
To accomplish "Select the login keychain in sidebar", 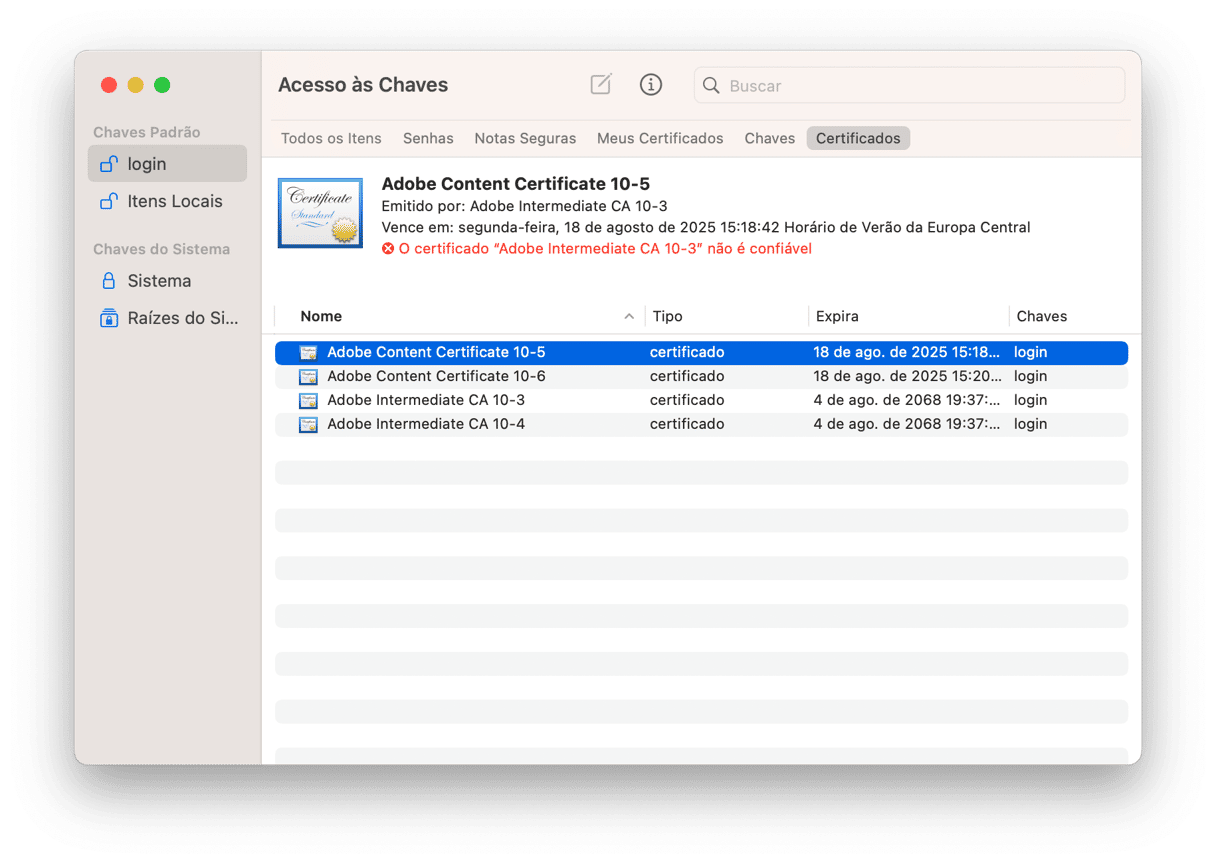I will click(167, 164).
